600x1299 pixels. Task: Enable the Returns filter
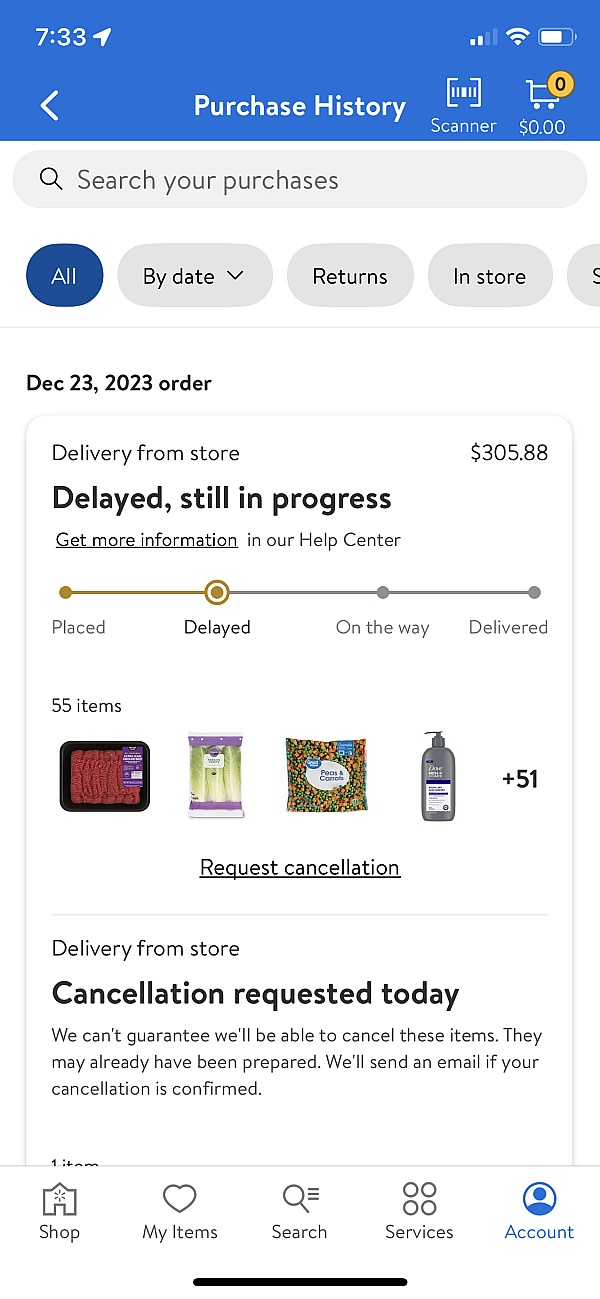click(350, 275)
